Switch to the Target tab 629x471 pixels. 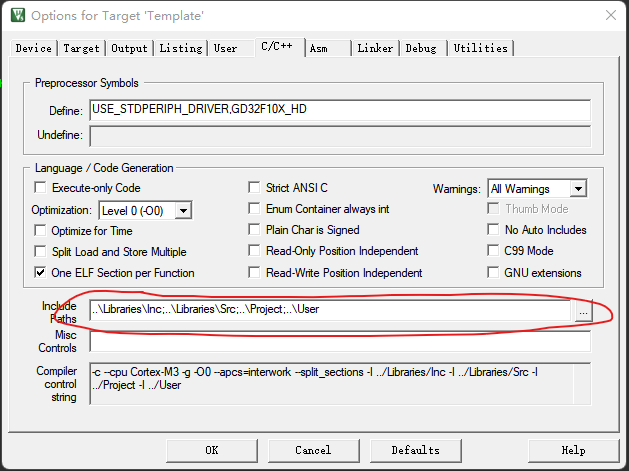click(81, 49)
